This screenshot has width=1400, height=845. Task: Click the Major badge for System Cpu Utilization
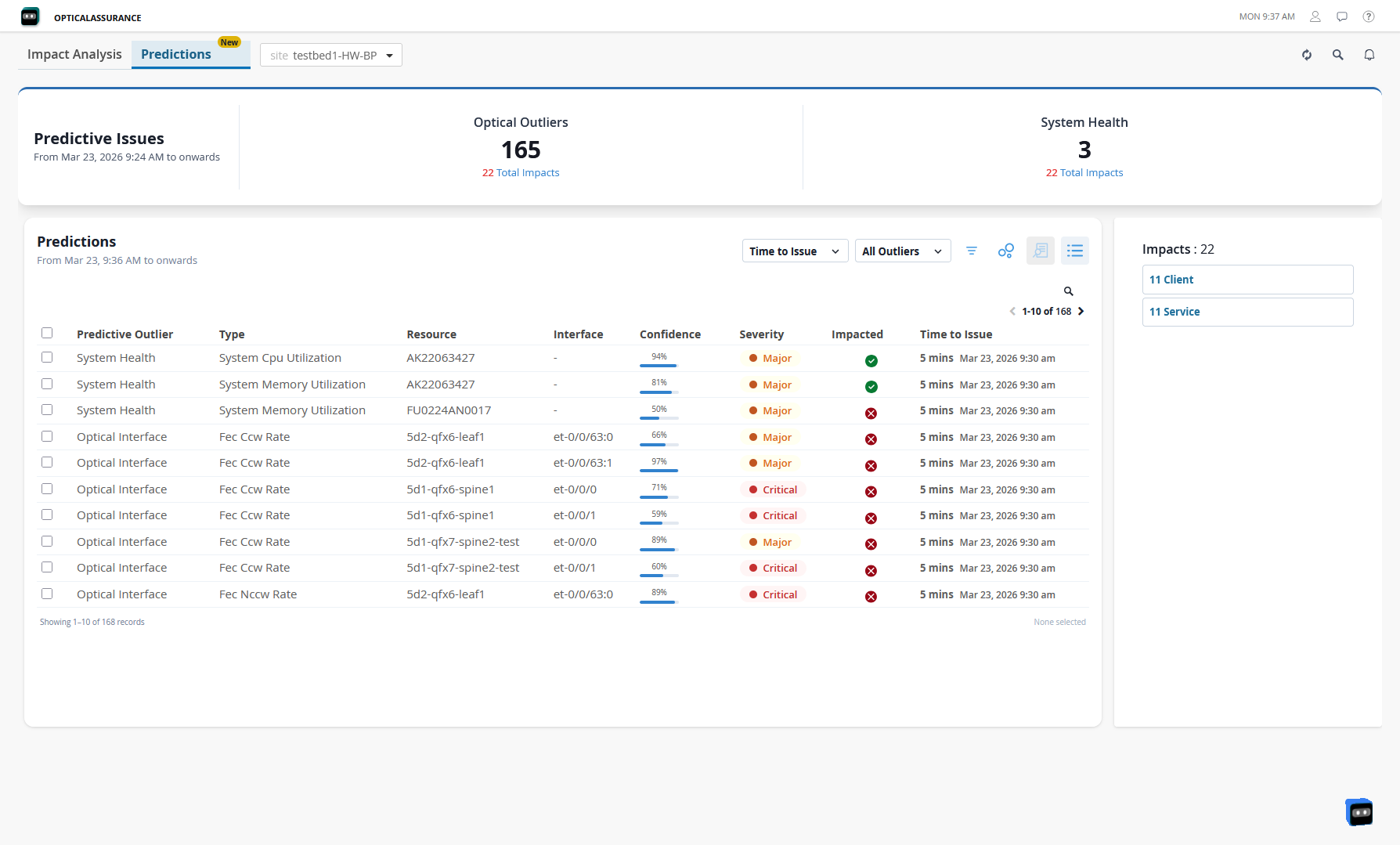770,358
